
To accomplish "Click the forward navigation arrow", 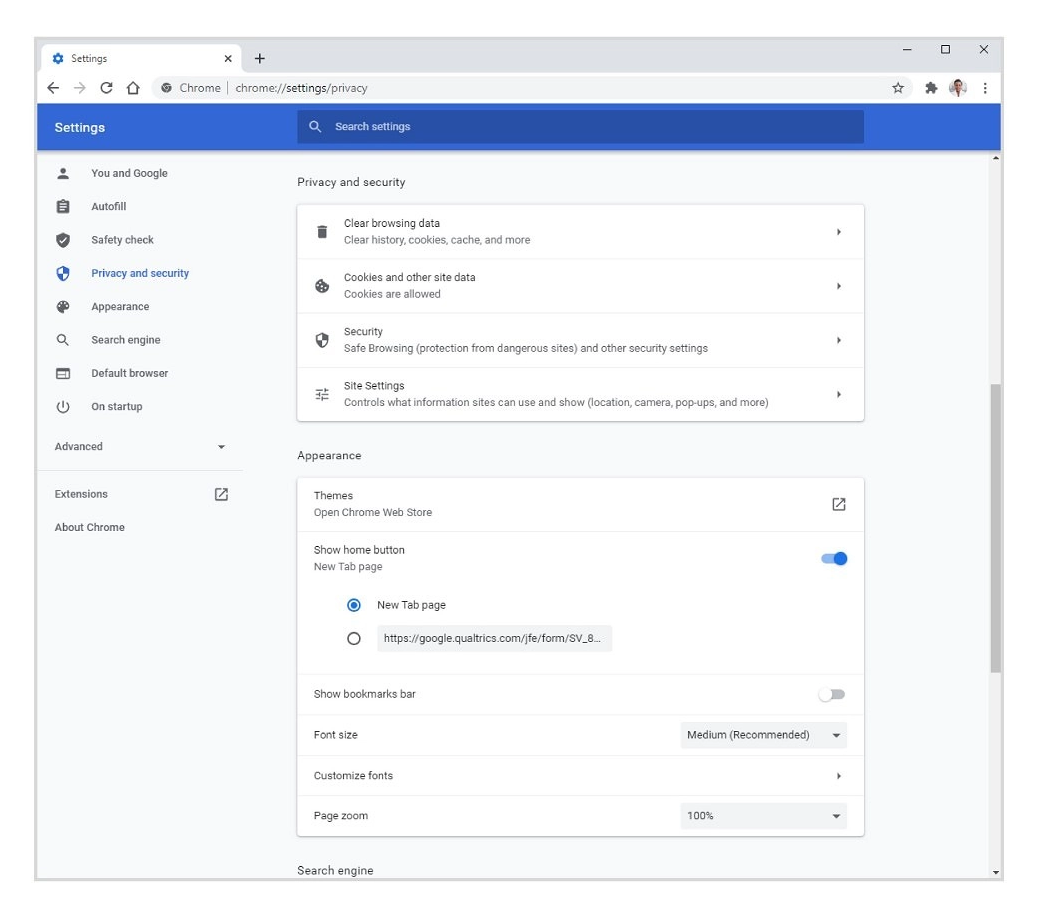I will pos(80,88).
